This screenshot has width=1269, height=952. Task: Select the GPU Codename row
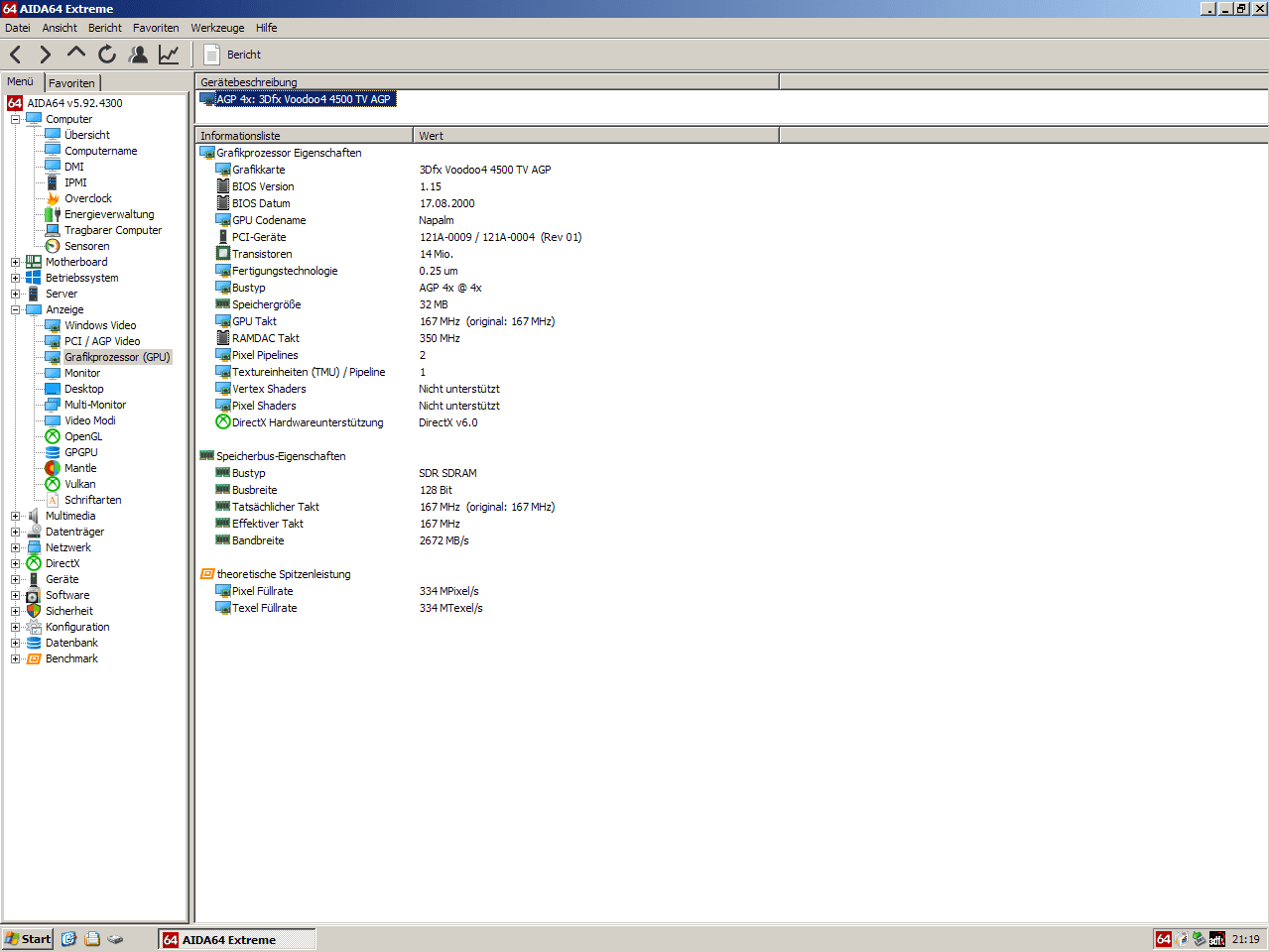[x=269, y=220]
